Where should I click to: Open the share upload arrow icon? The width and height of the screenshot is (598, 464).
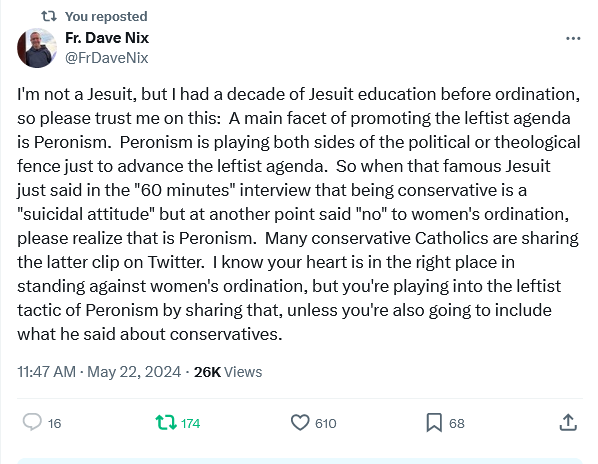(568, 422)
